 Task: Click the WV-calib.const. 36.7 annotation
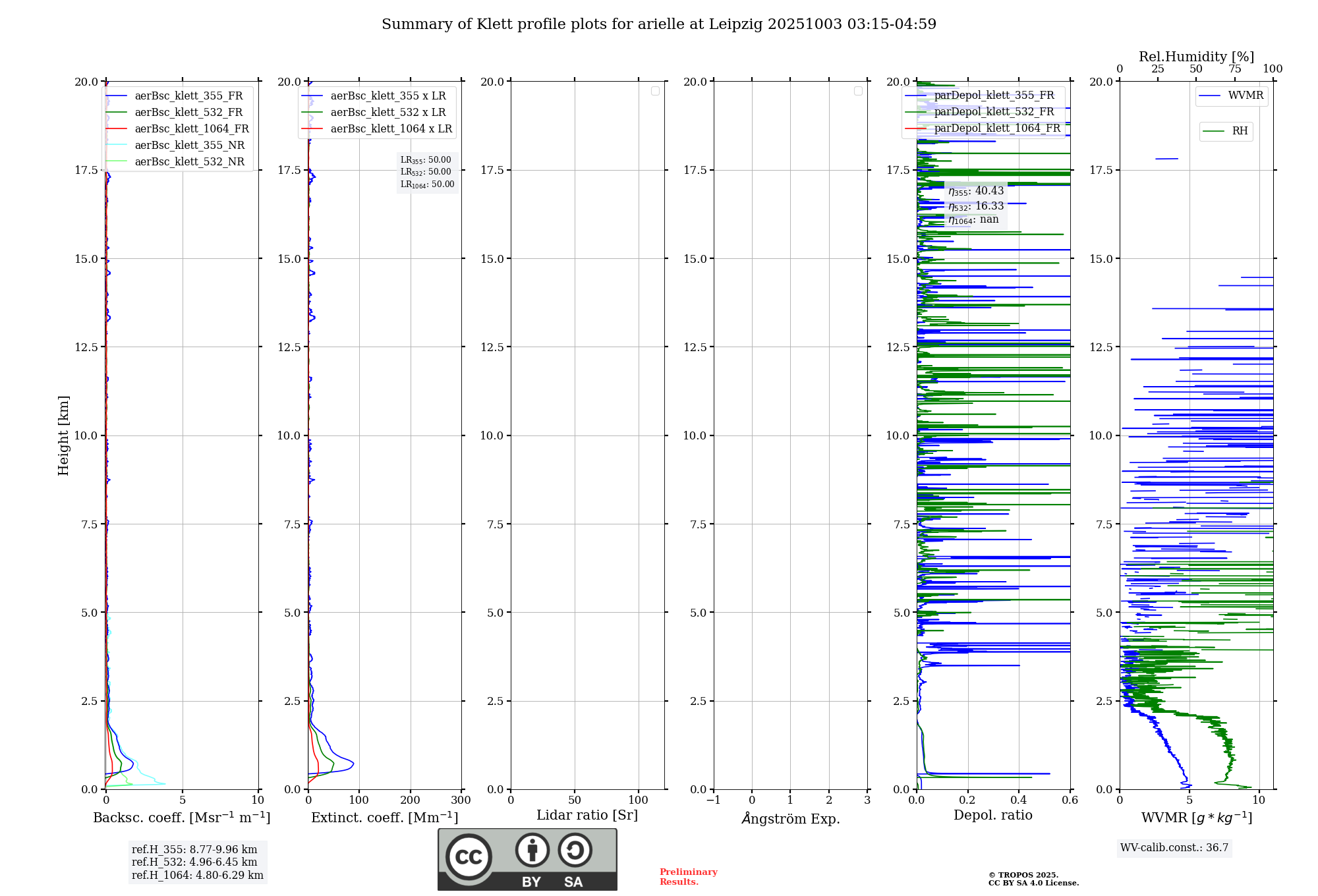[1174, 848]
